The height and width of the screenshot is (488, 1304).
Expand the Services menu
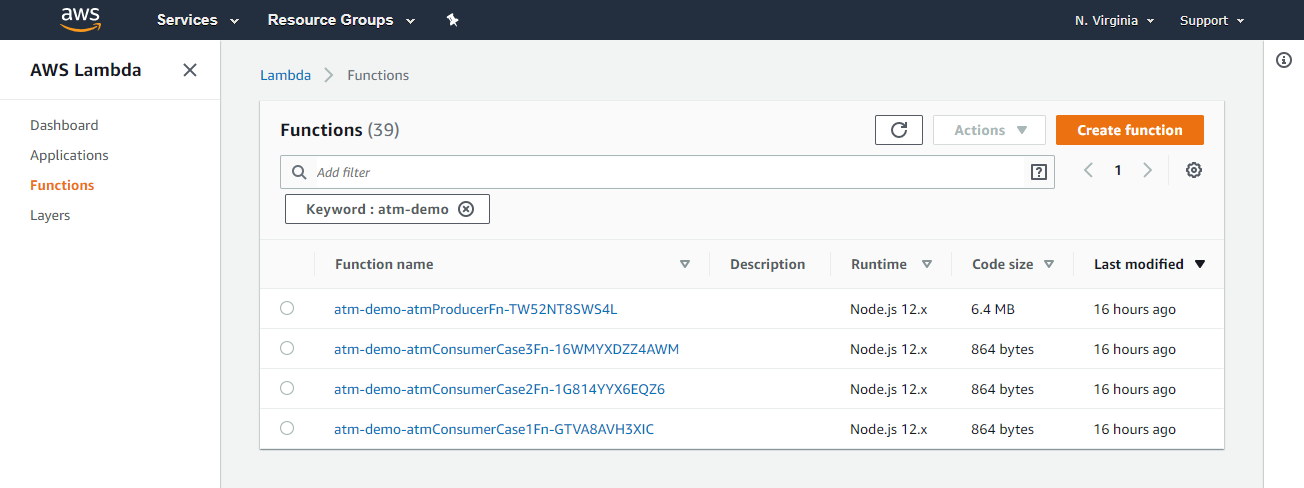click(198, 20)
